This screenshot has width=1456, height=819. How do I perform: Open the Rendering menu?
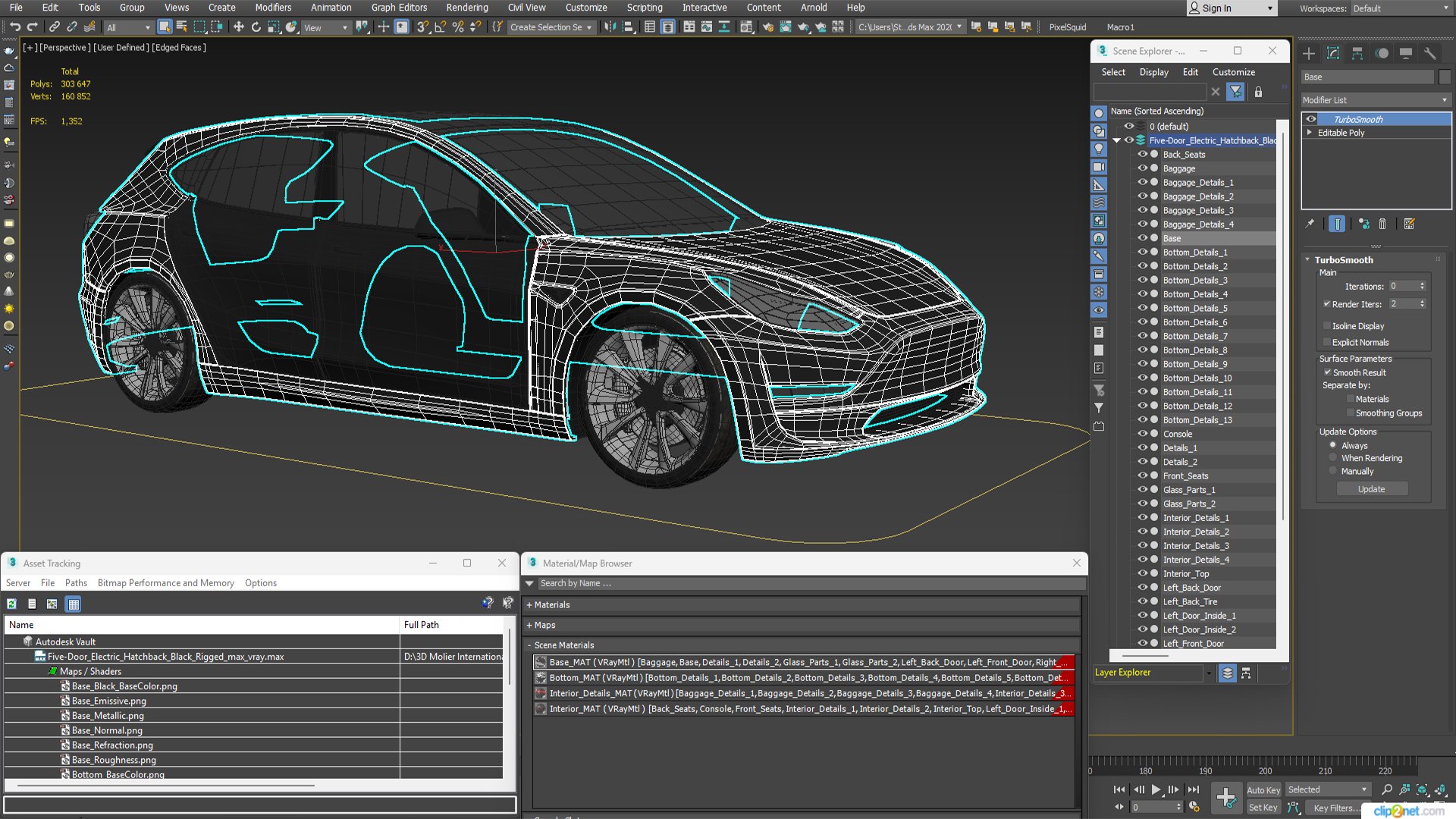pos(466,8)
